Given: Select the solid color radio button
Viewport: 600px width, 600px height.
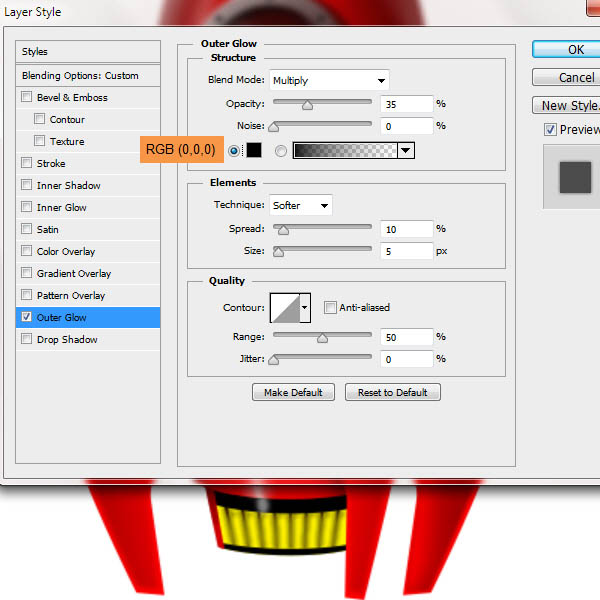Looking at the screenshot, I should pyautogui.click(x=234, y=151).
